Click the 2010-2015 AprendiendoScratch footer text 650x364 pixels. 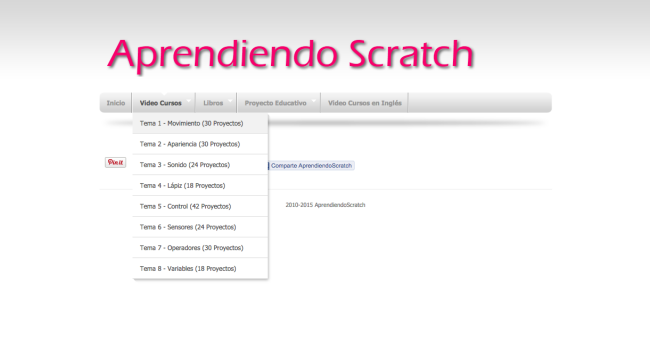point(325,205)
